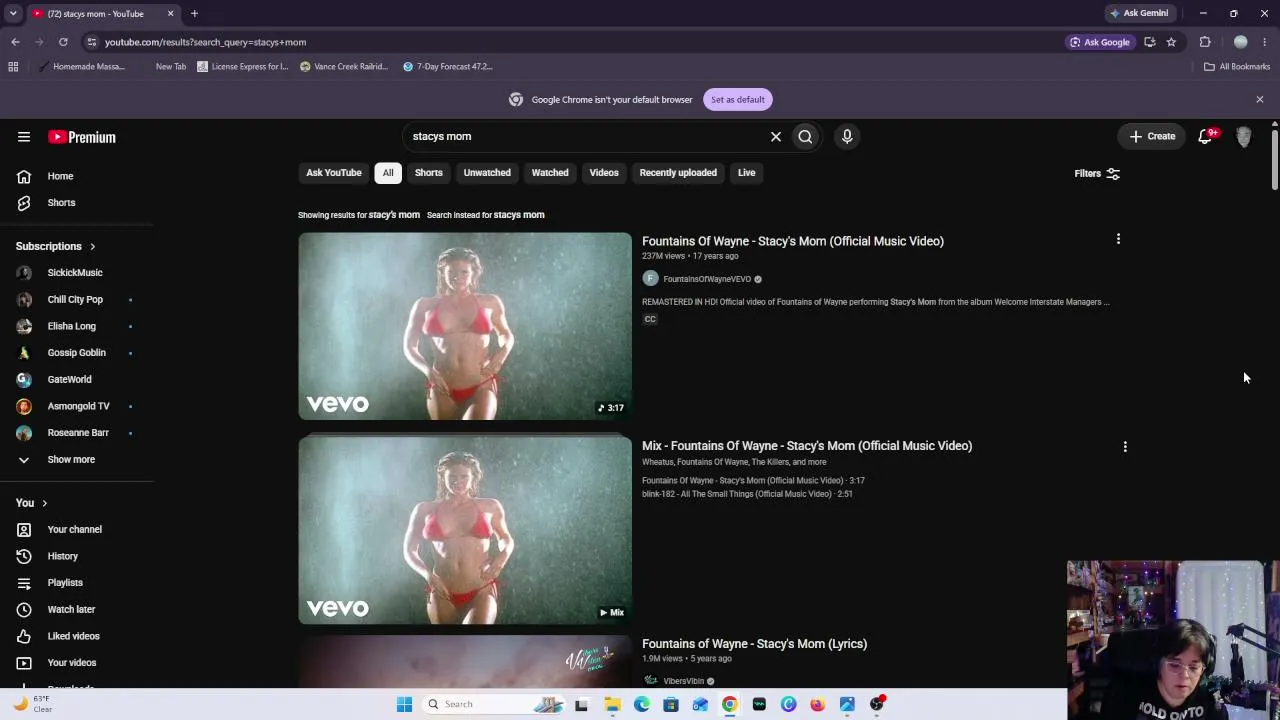Select the Shorts filter chip
The image size is (1280, 720).
[429, 173]
